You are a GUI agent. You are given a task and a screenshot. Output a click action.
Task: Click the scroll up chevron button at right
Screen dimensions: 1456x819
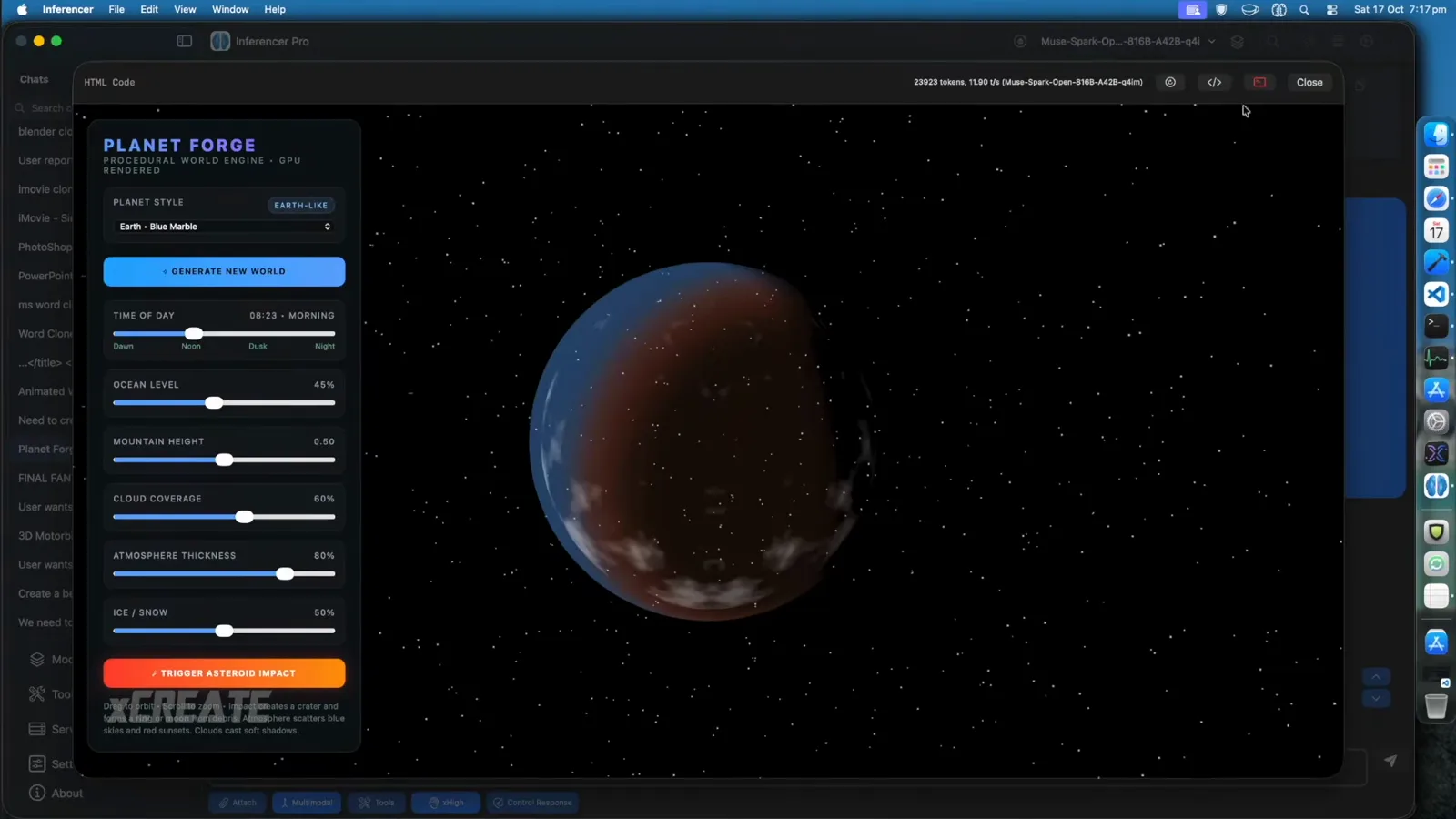click(x=1376, y=677)
